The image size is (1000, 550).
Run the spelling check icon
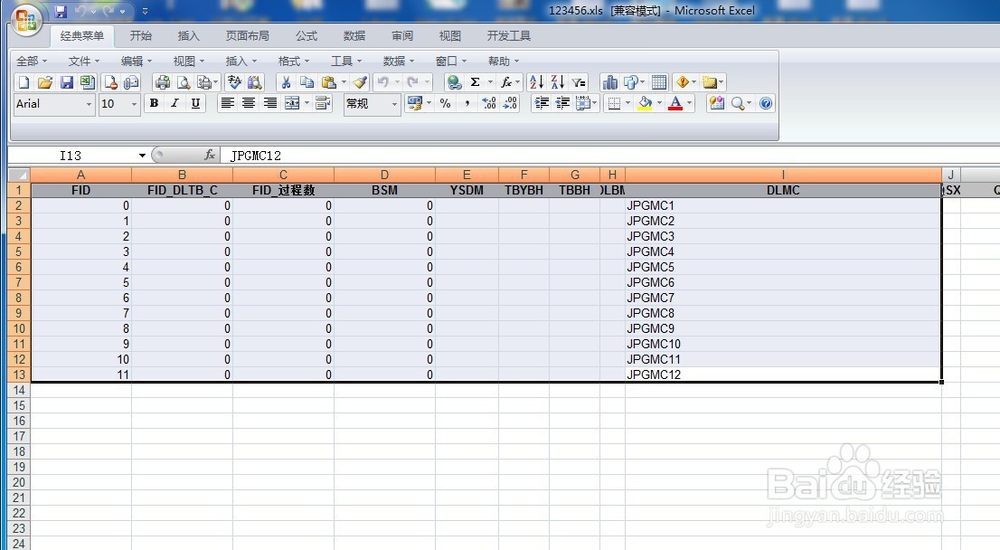coord(234,82)
